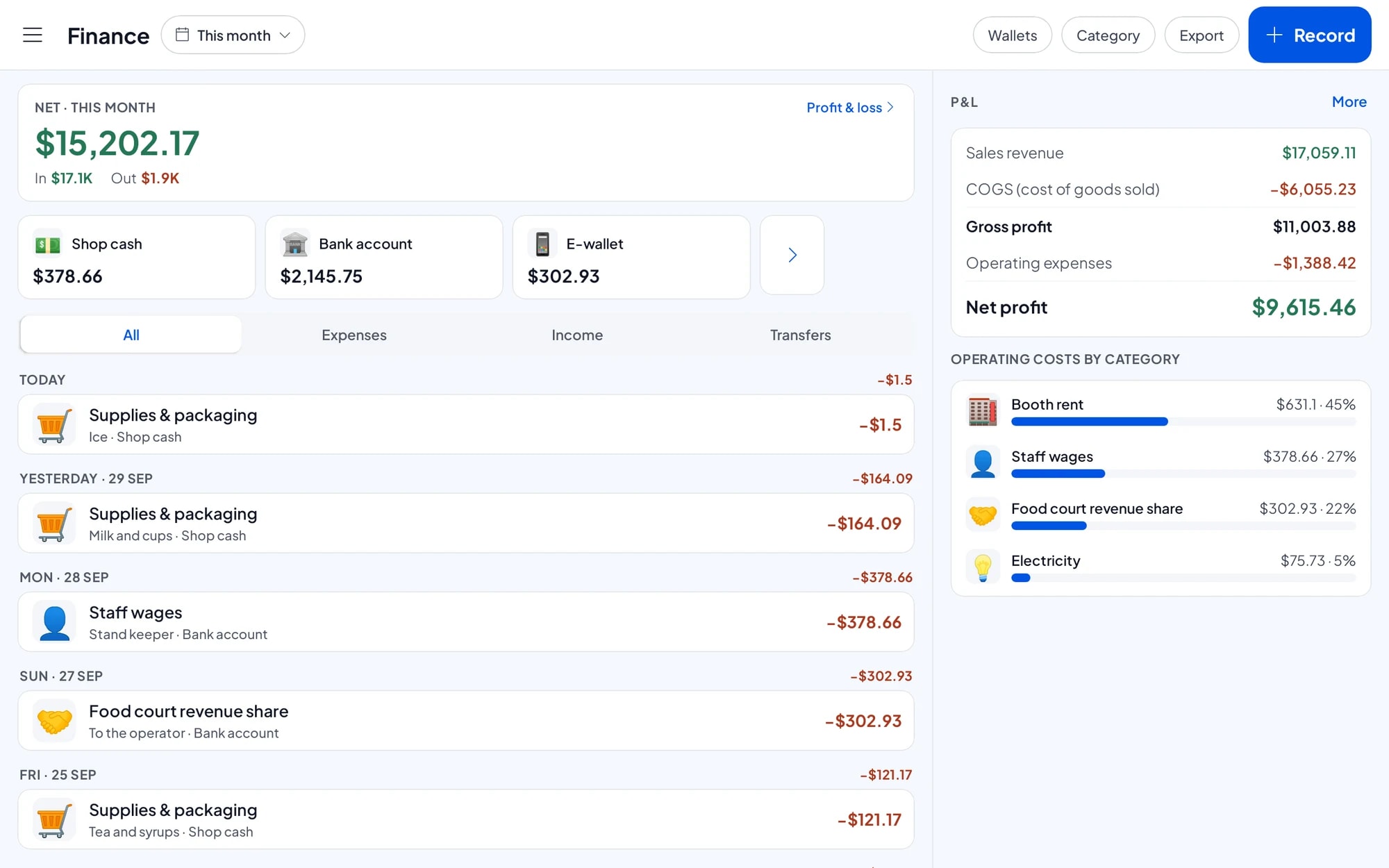Click the COGS (cost of goods sold) row
The width and height of the screenshot is (1389, 868).
coord(1161,190)
